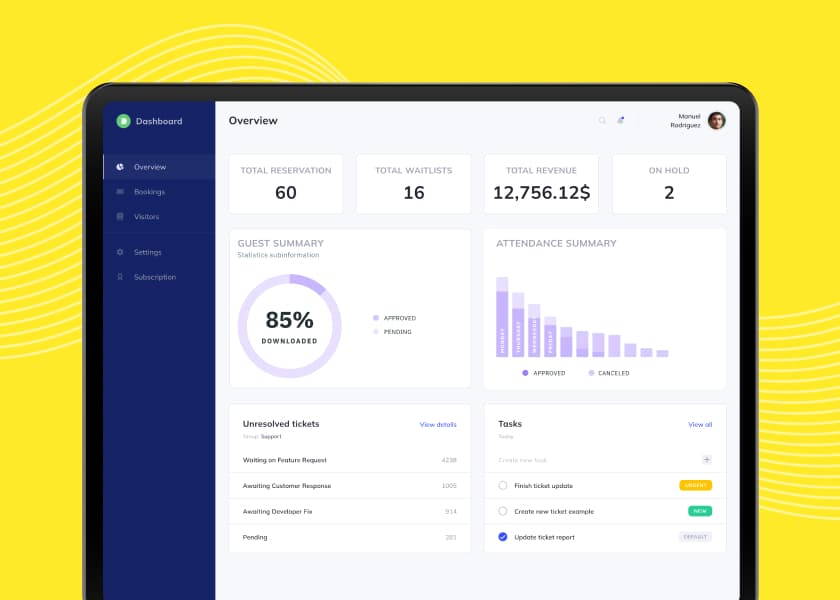Click the green Dashboard logo icon
840x600 pixels.
tap(123, 121)
